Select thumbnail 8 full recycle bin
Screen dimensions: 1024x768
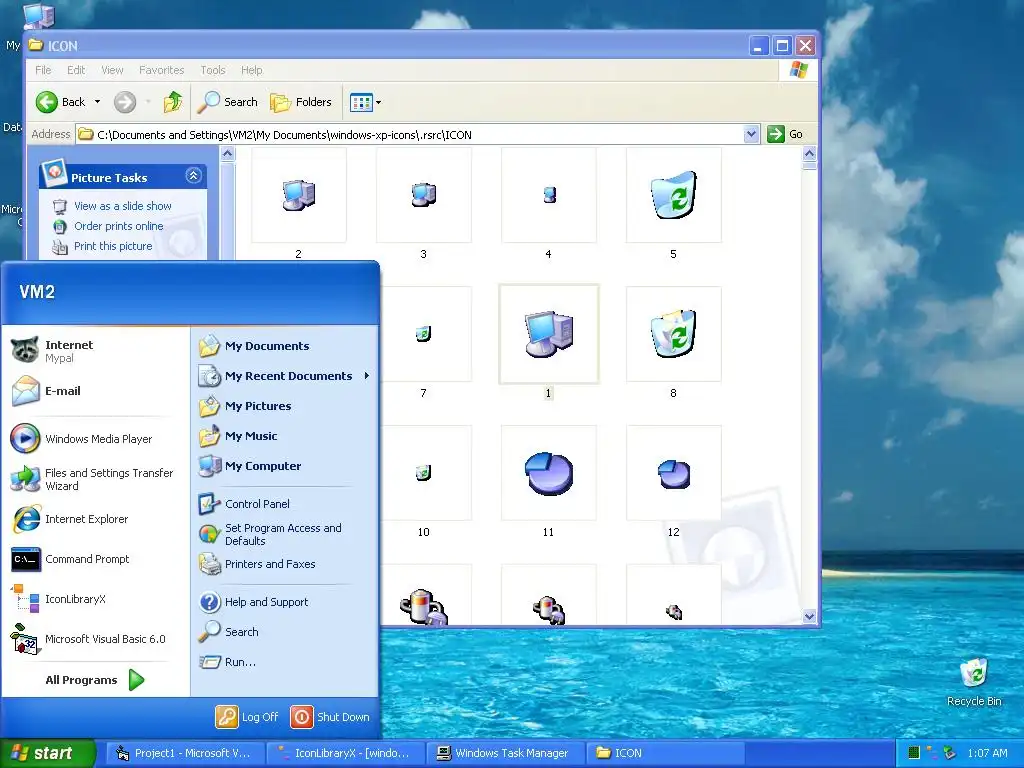pos(673,334)
